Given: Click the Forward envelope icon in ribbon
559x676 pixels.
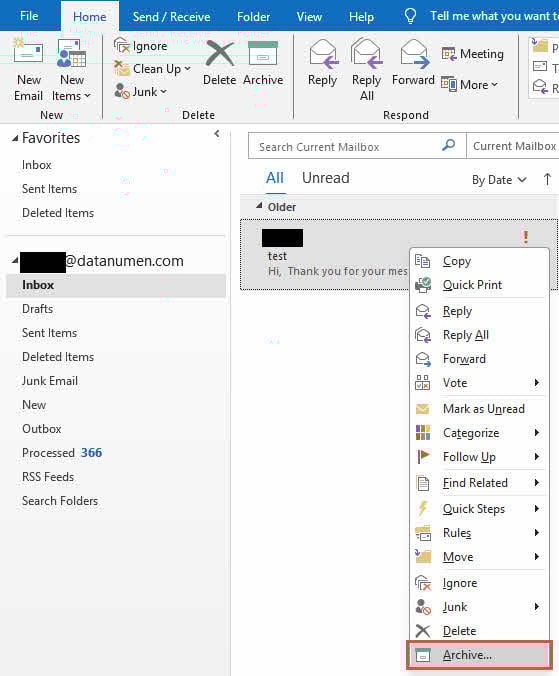Looking at the screenshot, I should coord(414,54).
